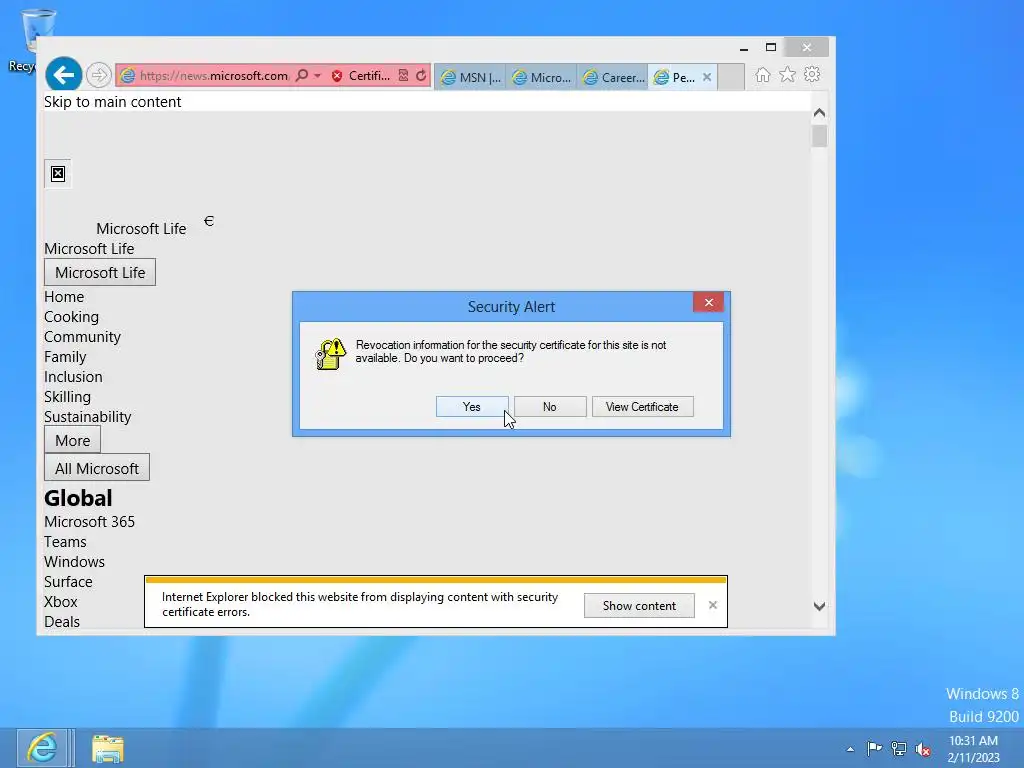Refresh the page with the reload icon

pyautogui.click(x=421, y=76)
